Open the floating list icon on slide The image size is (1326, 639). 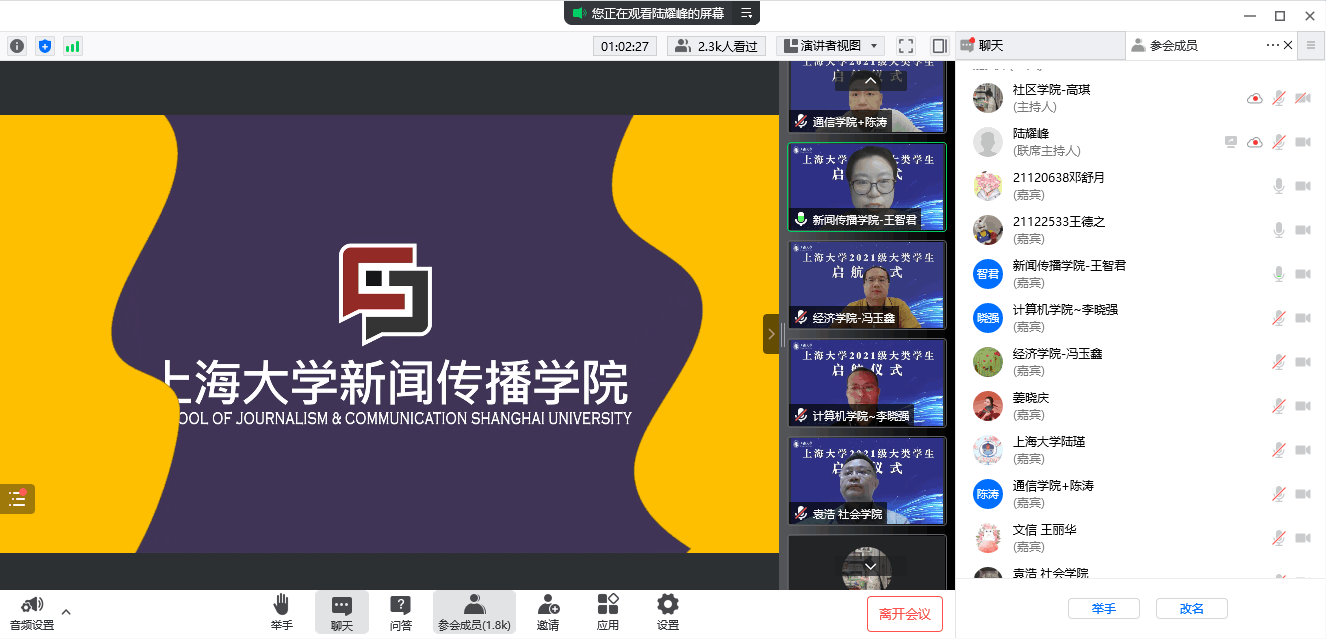coord(17,499)
